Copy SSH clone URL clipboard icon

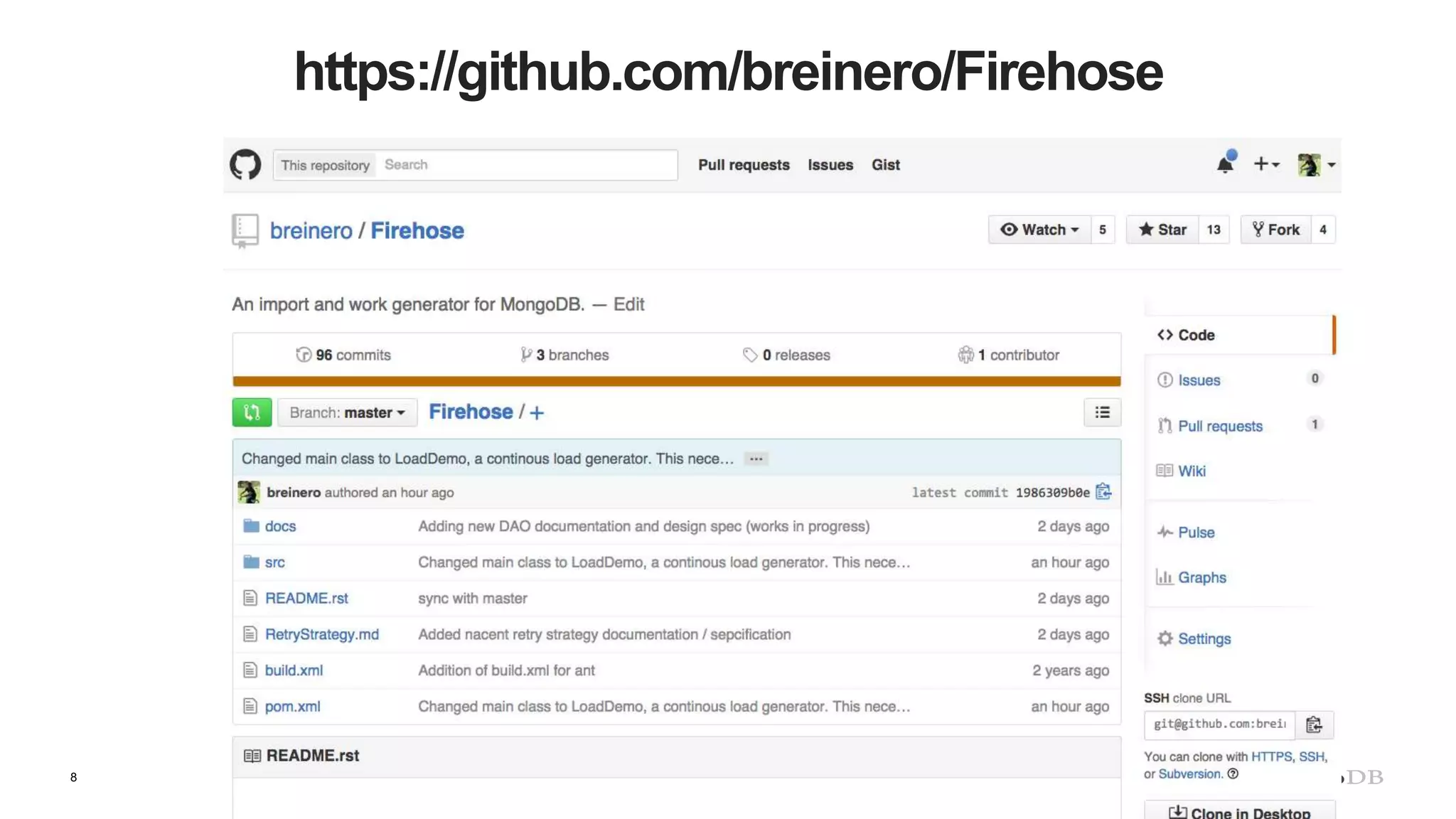(1314, 724)
